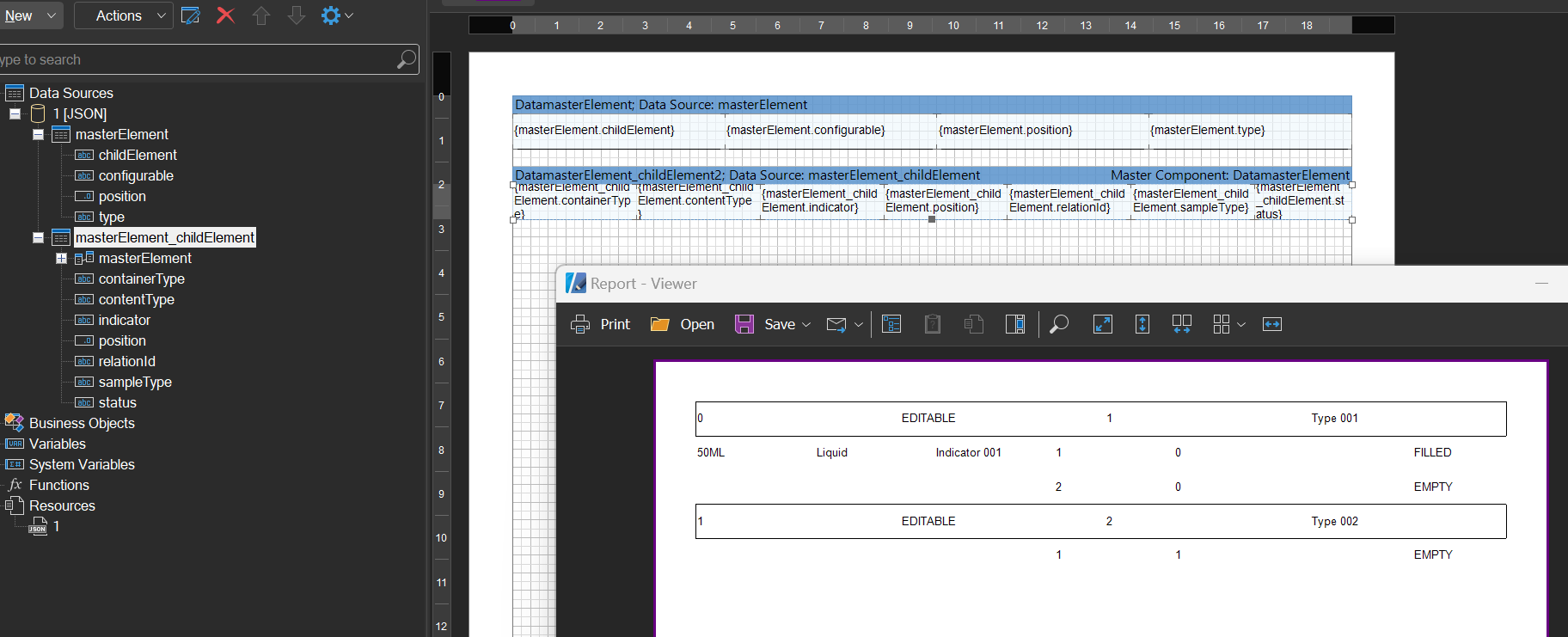Collapse the 1 [JSON] data source node
The height and width of the screenshot is (637, 1568).
click(15, 113)
